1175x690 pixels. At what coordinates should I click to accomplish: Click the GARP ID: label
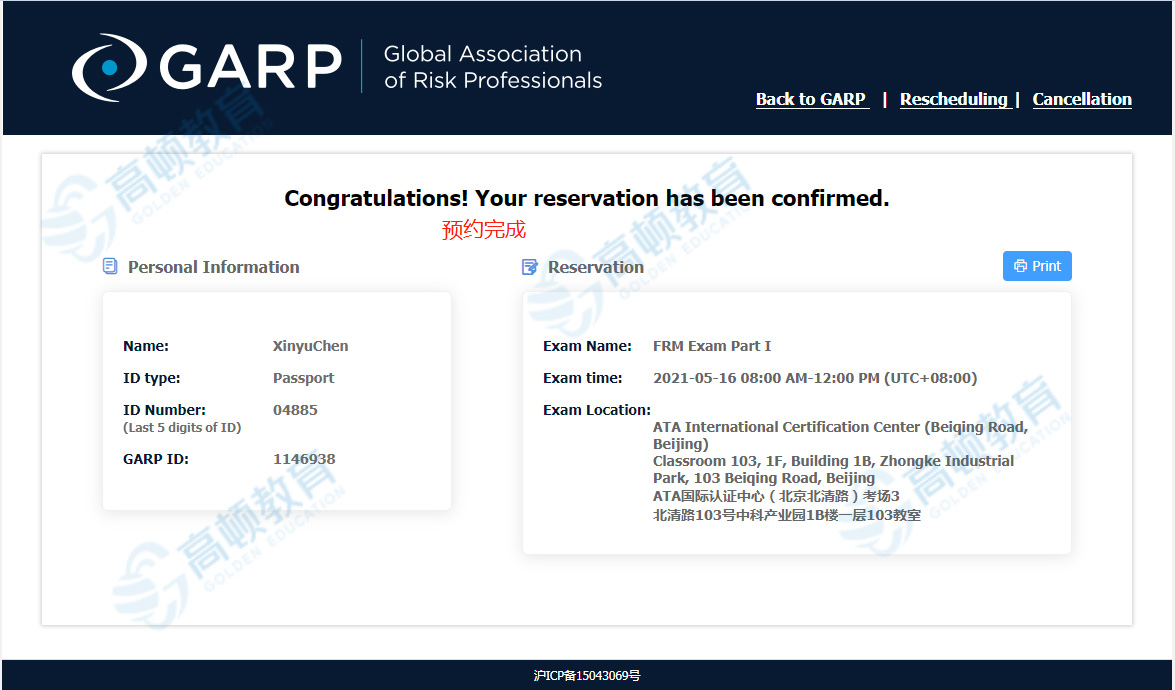pyautogui.click(x=156, y=459)
